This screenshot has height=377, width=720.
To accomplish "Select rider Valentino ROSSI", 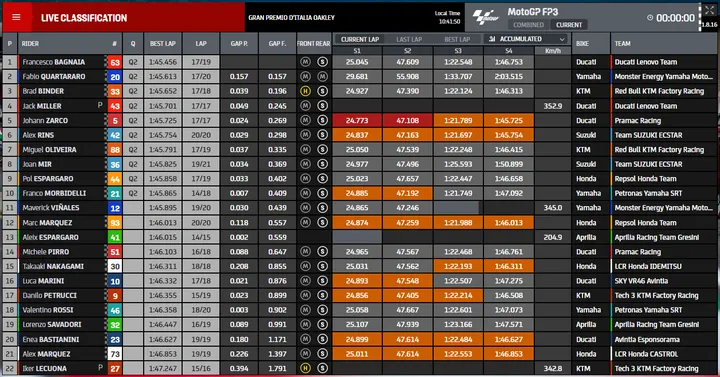I will pos(48,309).
